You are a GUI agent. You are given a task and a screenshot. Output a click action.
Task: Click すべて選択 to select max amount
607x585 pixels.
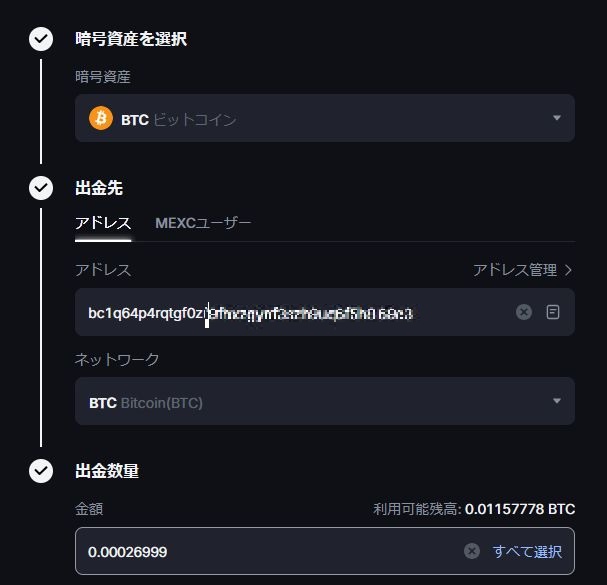pos(527,551)
